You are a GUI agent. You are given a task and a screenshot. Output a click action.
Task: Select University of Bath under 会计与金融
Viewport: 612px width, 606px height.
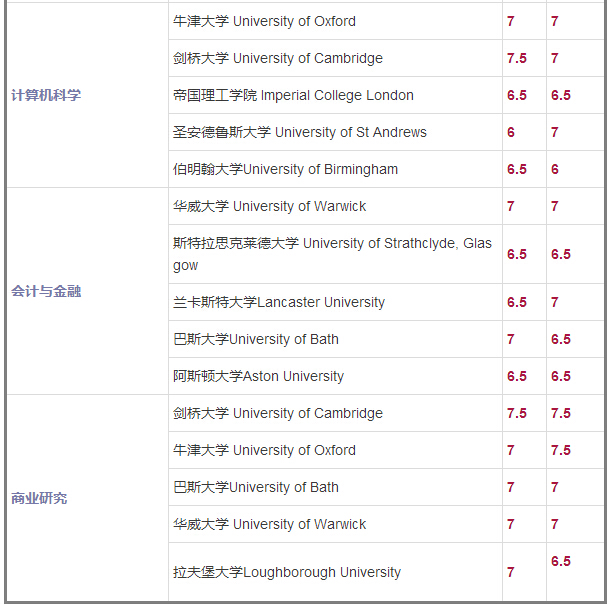click(256, 339)
